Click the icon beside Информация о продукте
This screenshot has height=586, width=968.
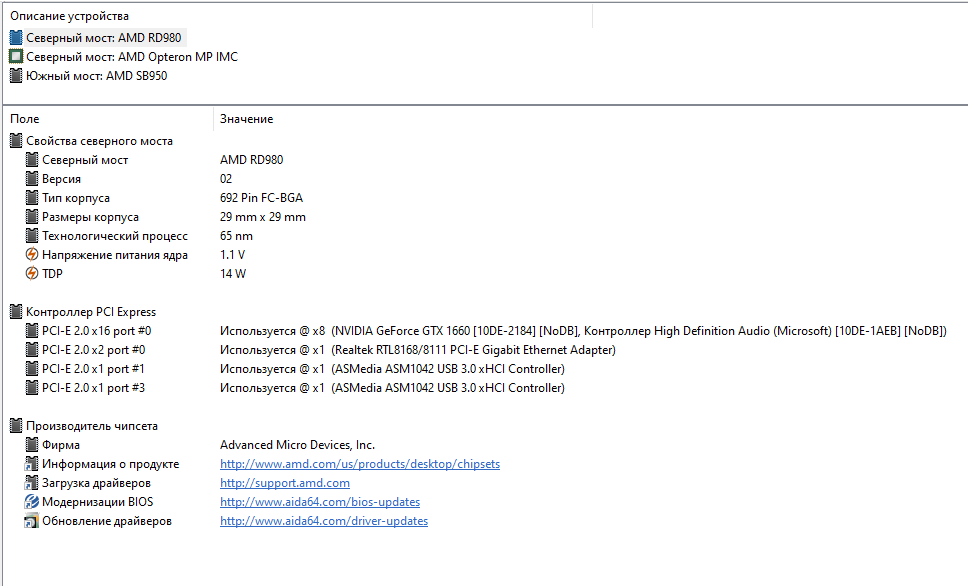[x=32, y=464]
